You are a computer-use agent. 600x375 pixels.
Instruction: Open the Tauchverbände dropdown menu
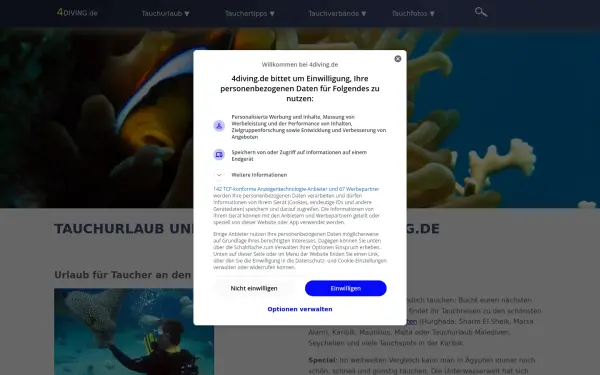pyautogui.click(x=337, y=13)
